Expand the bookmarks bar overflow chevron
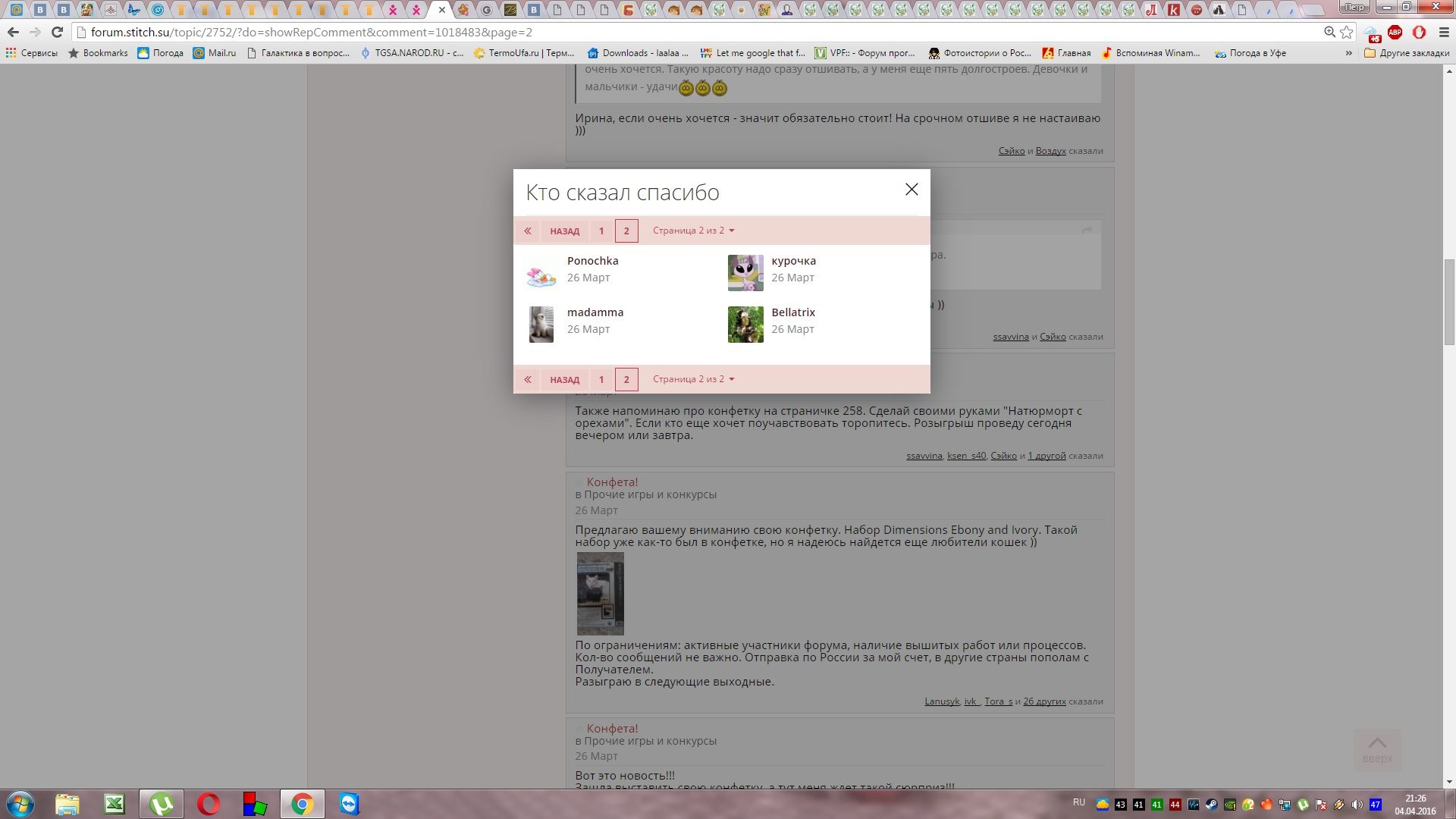Viewport: 1456px width, 819px height. [1348, 53]
